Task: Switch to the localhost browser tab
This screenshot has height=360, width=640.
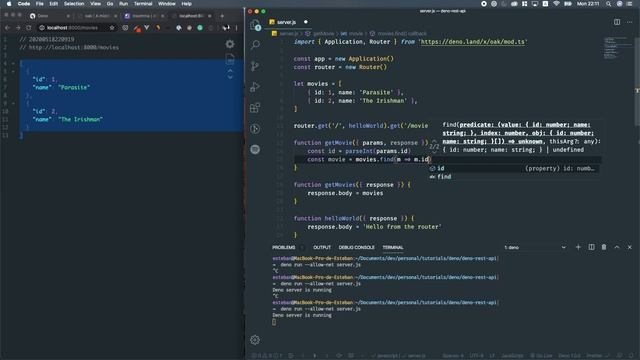Action: click(191, 16)
